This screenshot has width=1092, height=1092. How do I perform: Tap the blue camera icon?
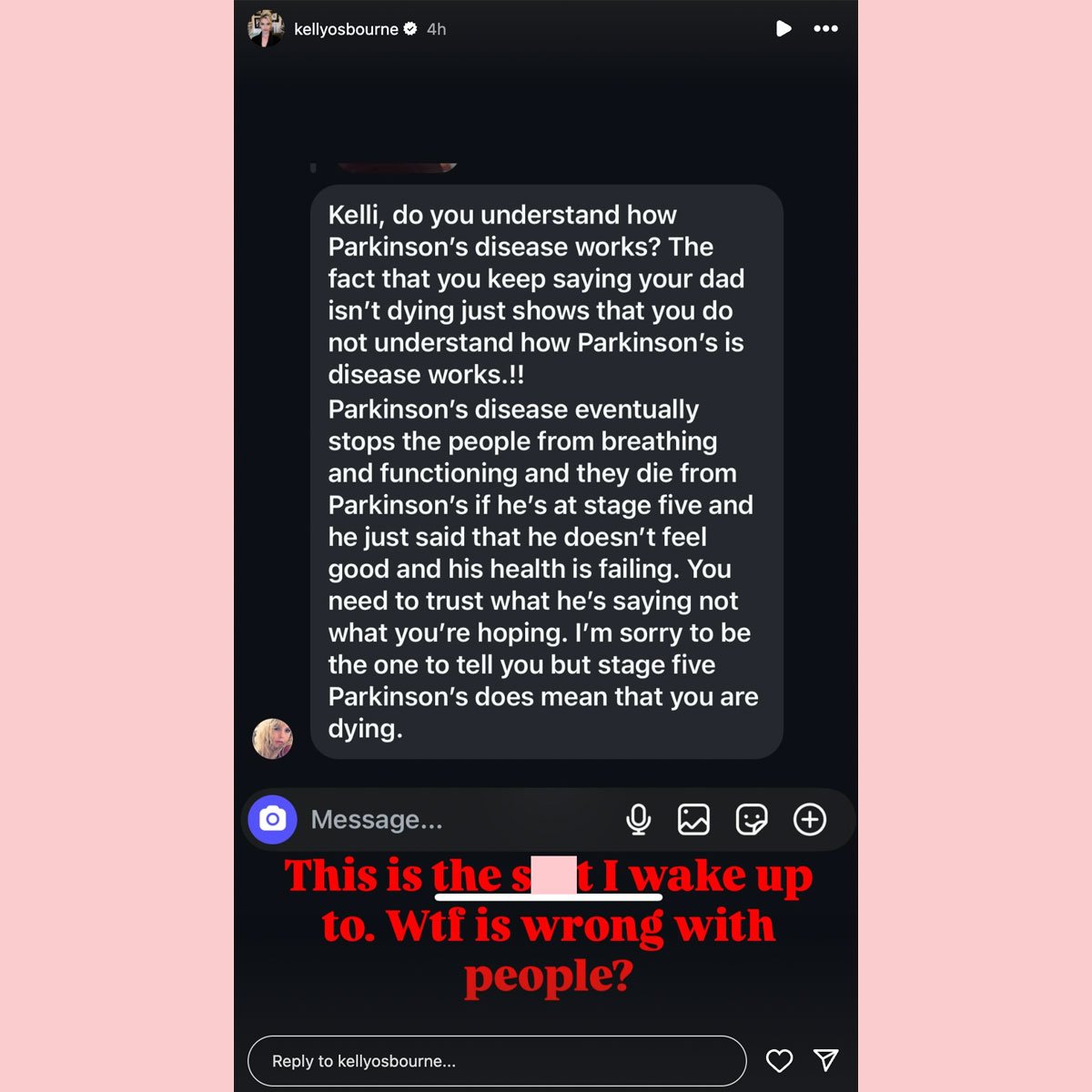pos(272,819)
